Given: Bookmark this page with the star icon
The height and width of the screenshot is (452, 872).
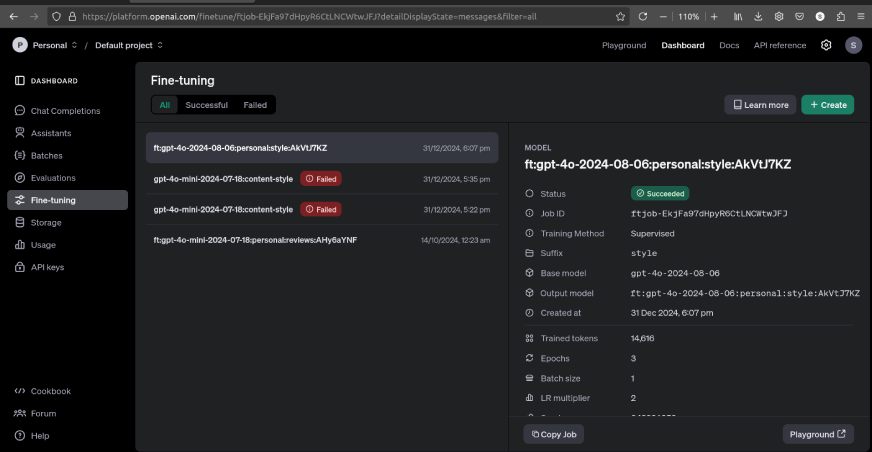Looking at the screenshot, I should (621, 17).
